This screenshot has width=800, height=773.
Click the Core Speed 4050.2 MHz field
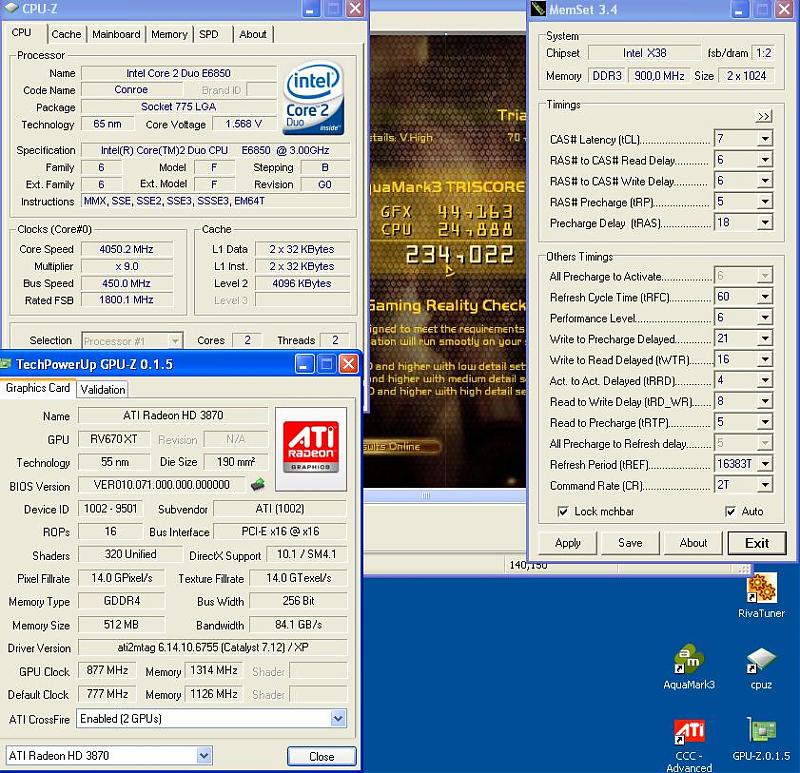pos(127,249)
